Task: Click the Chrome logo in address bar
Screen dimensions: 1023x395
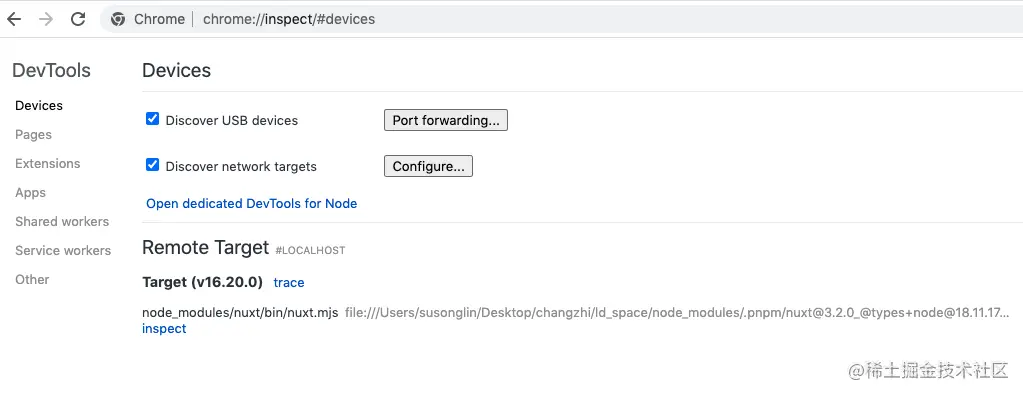Action: tap(118, 19)
